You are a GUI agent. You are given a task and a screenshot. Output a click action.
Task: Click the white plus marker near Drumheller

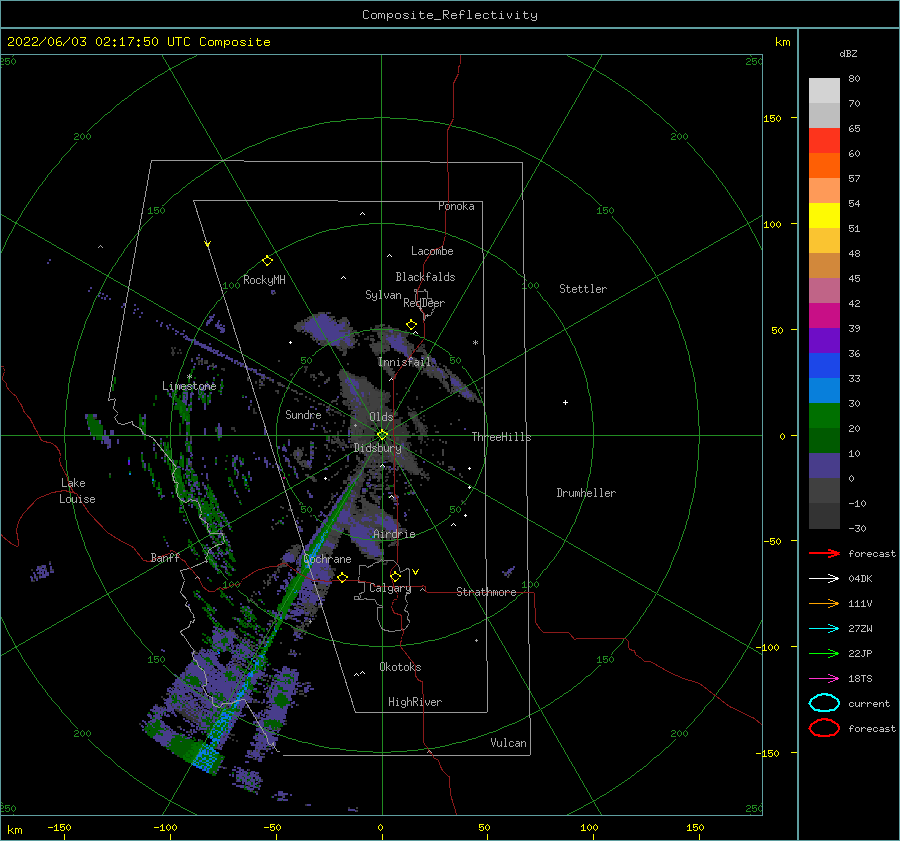[x=565, y=402]
